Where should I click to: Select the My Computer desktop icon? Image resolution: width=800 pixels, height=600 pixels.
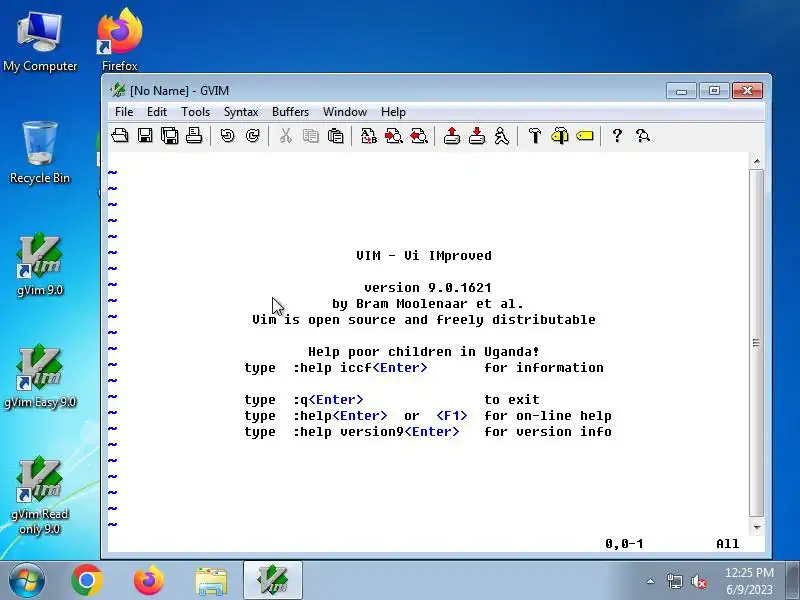(40, 41)
